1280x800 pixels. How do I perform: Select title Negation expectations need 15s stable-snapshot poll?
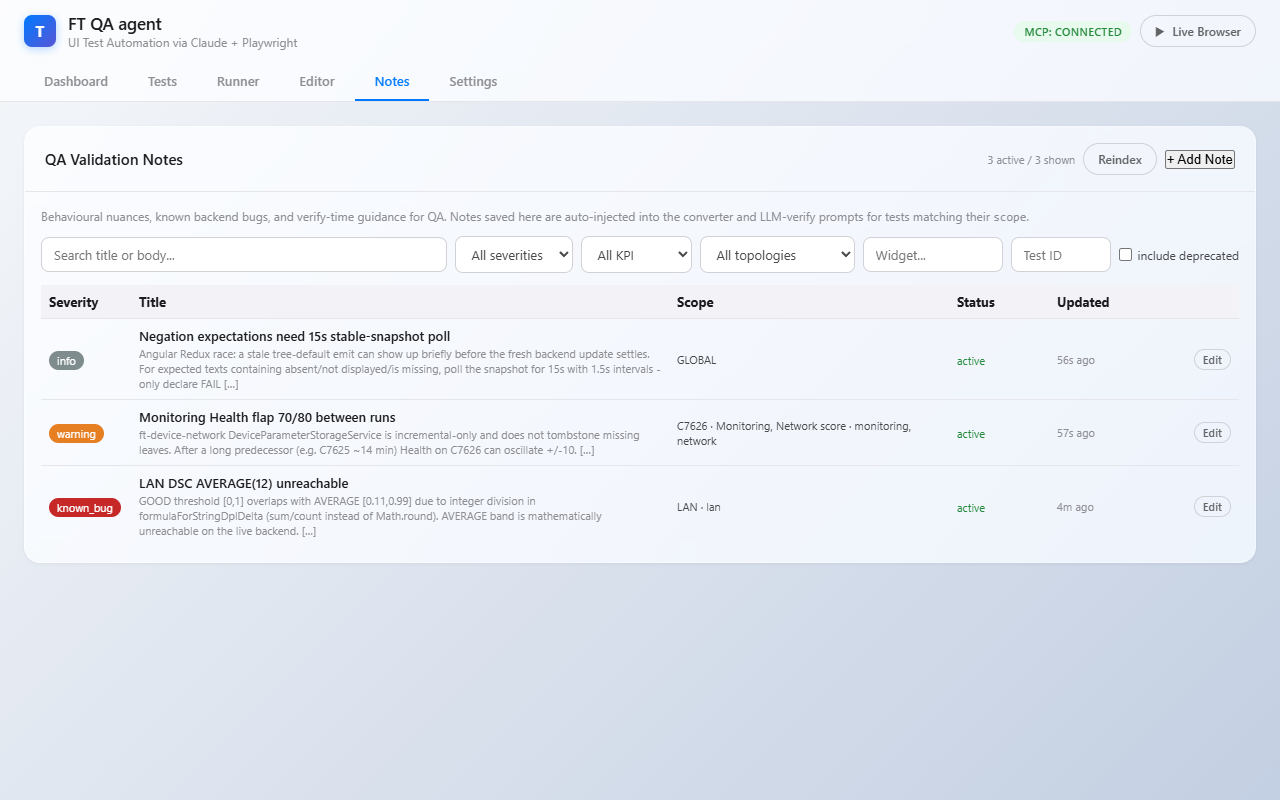[x=295, y=337]
